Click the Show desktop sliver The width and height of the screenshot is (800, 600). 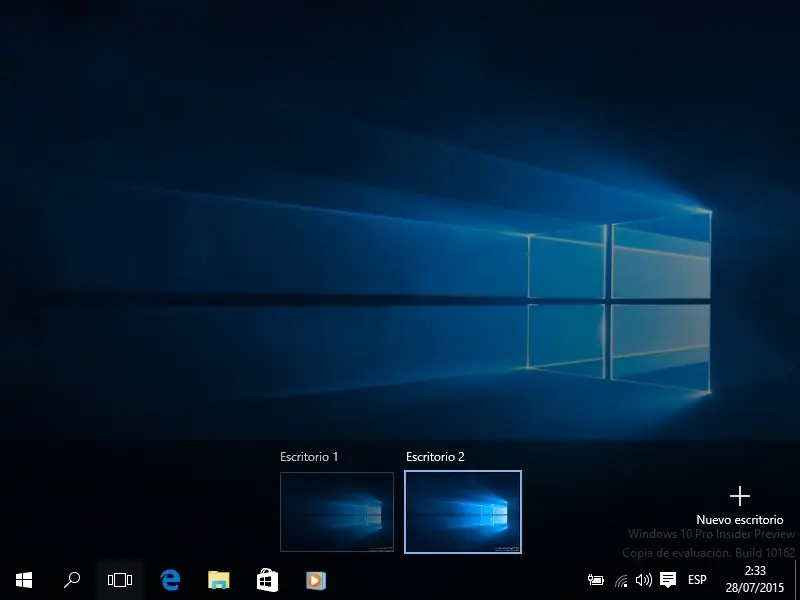[796, 580]
